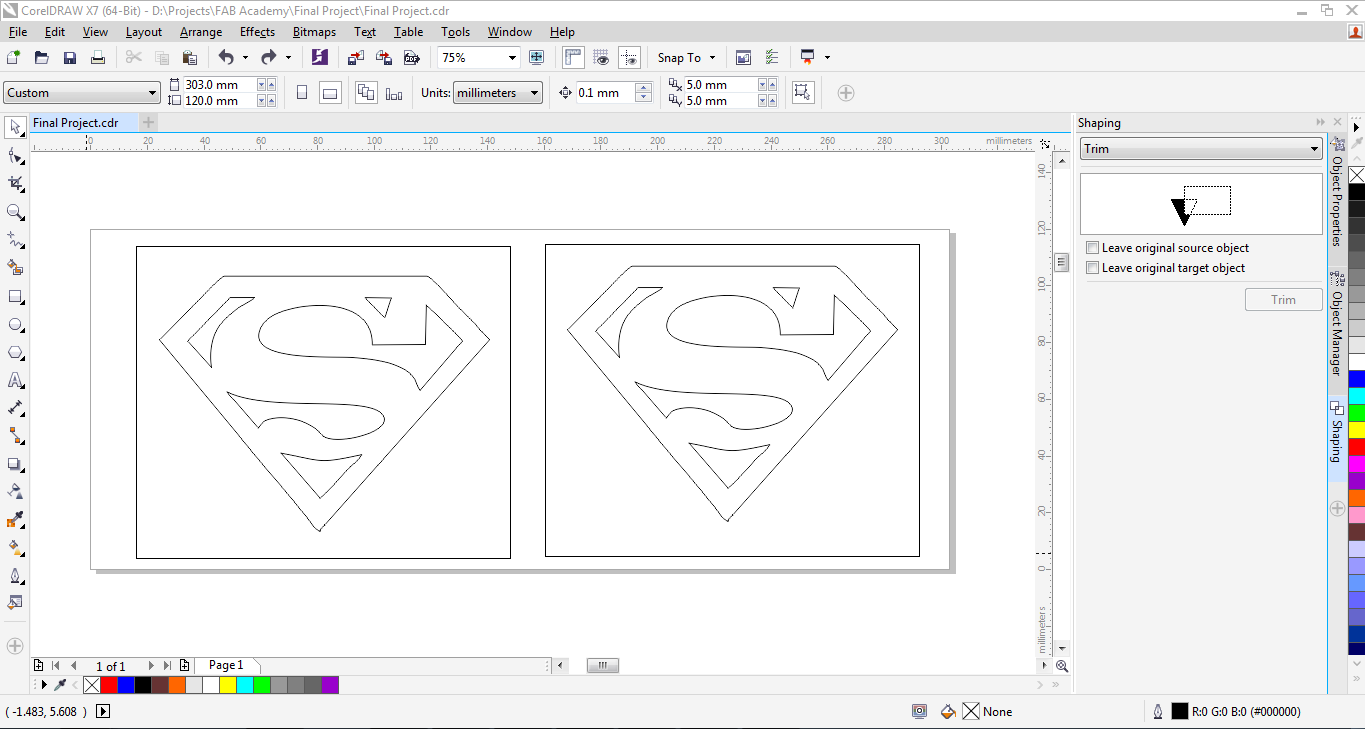Check Leave original target object option

[x=1093, y=268]
